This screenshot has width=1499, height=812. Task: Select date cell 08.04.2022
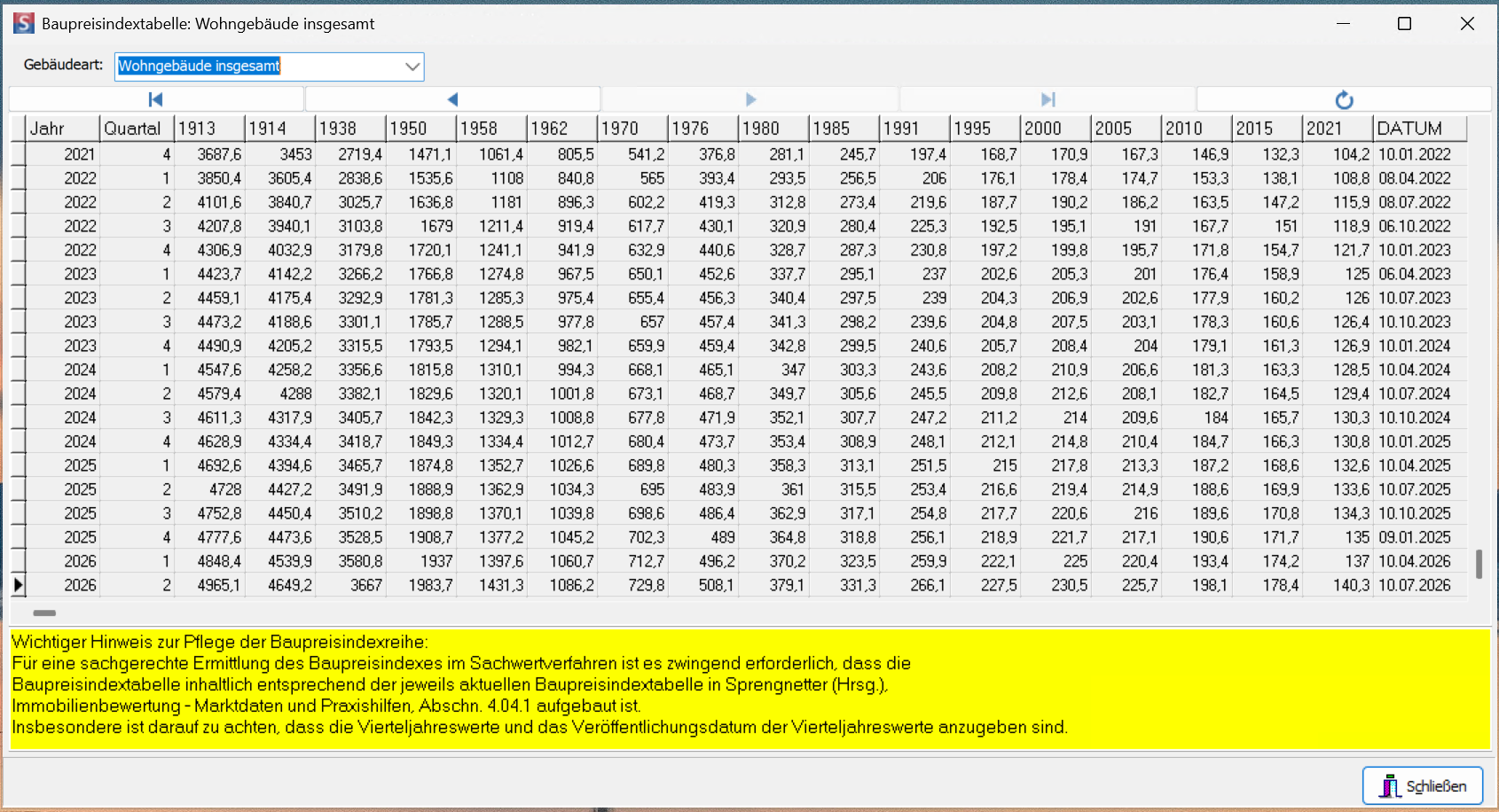1420,178
